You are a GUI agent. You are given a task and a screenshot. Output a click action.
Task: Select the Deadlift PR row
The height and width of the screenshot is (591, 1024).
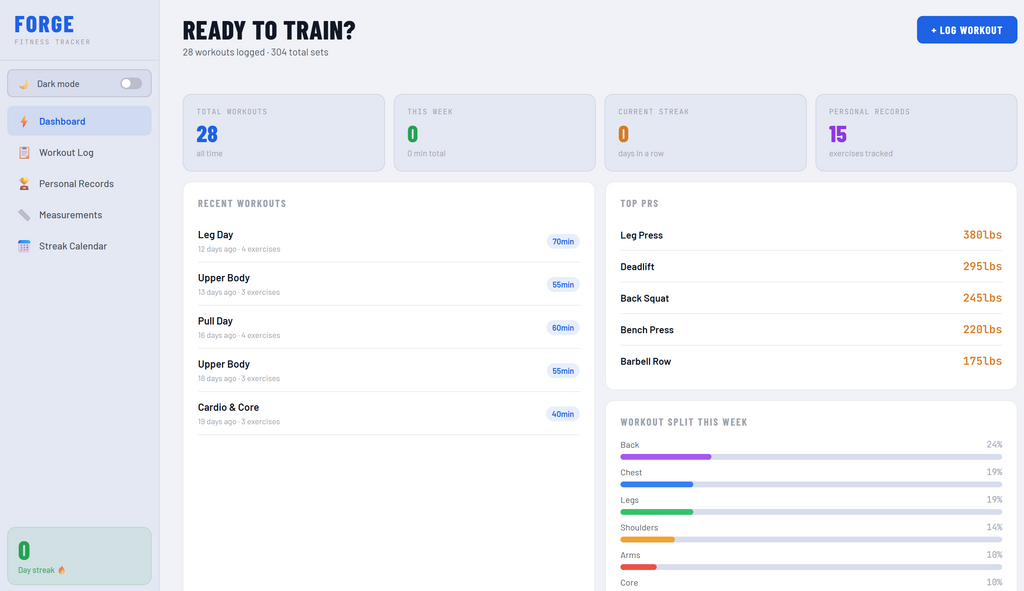(811, 266)
